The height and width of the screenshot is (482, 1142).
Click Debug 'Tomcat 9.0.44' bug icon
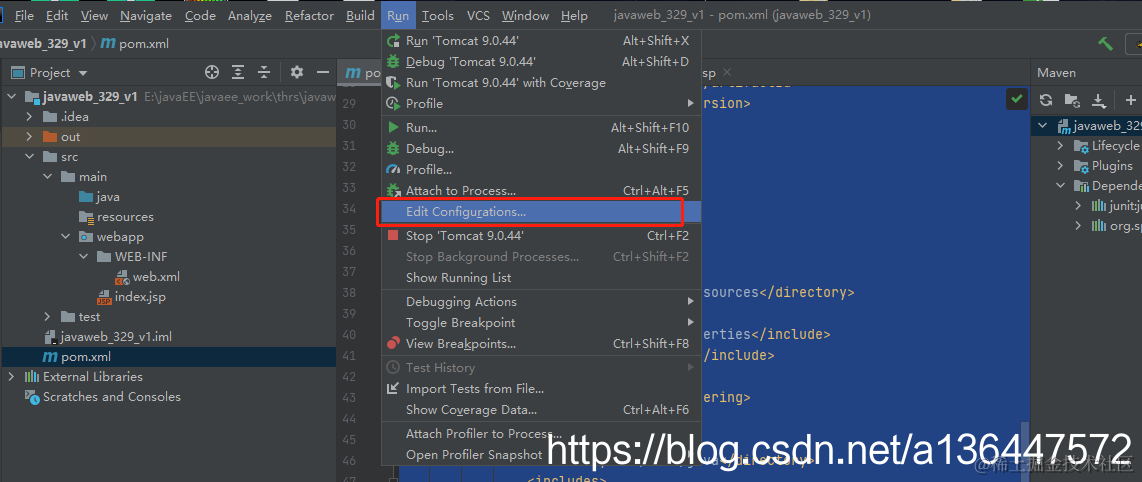(393, 62)
